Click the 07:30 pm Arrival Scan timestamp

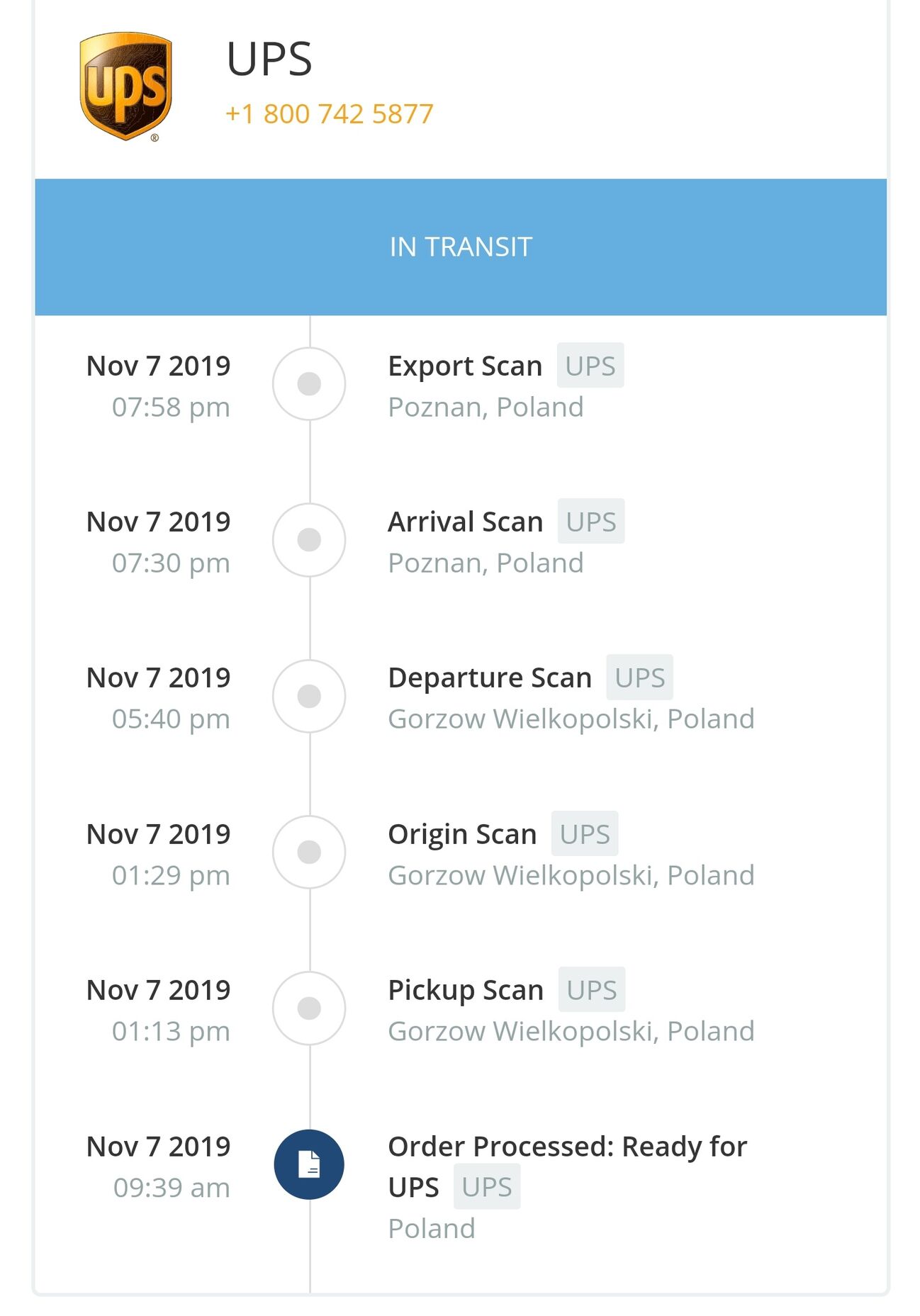(171, 563)
